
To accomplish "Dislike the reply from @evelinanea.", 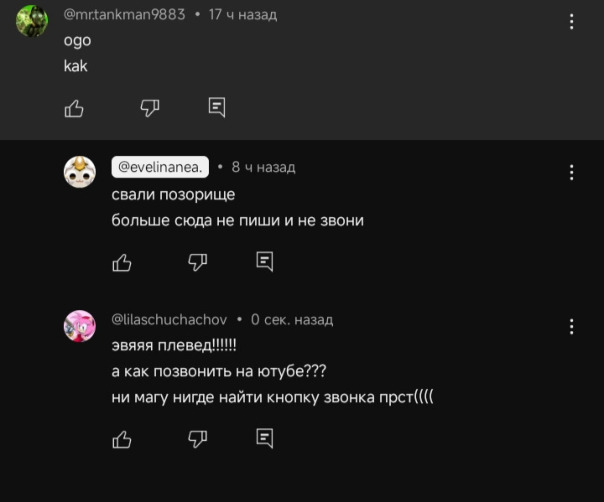I will point(198,262).
